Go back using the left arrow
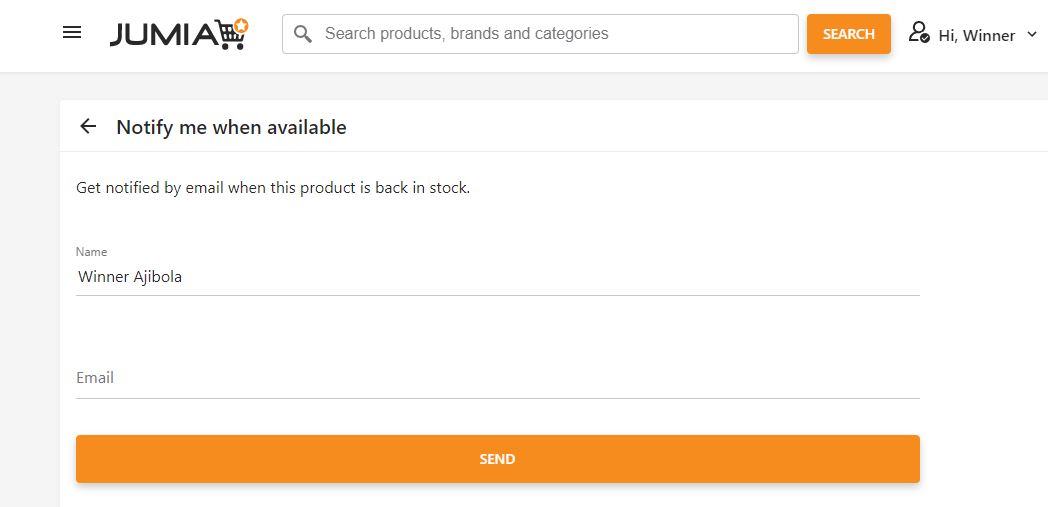This screenshot has width=1048, height=507. coord(88,126)
